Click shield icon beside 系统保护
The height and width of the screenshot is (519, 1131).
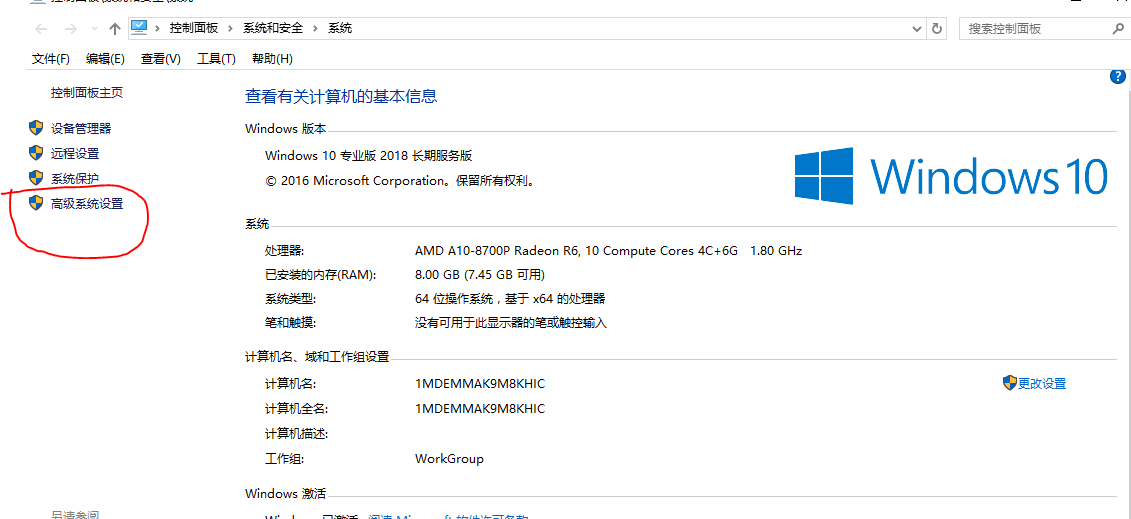coord(36,177)
